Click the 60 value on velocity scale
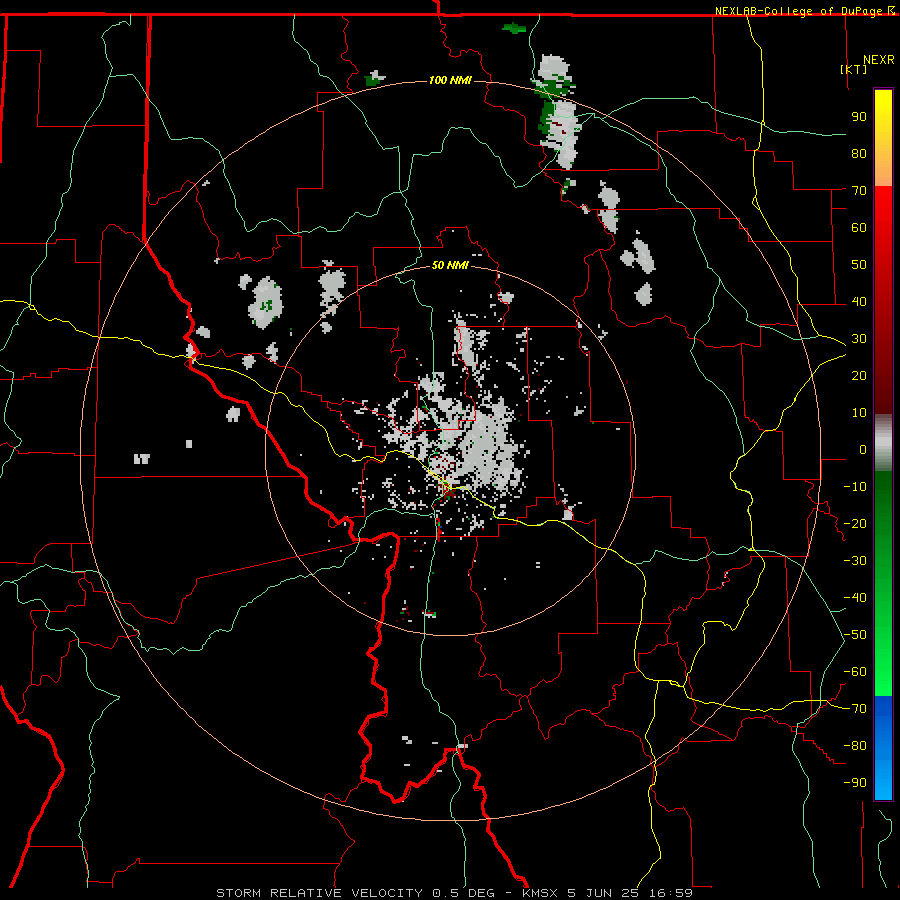 (x=859, y=227)
